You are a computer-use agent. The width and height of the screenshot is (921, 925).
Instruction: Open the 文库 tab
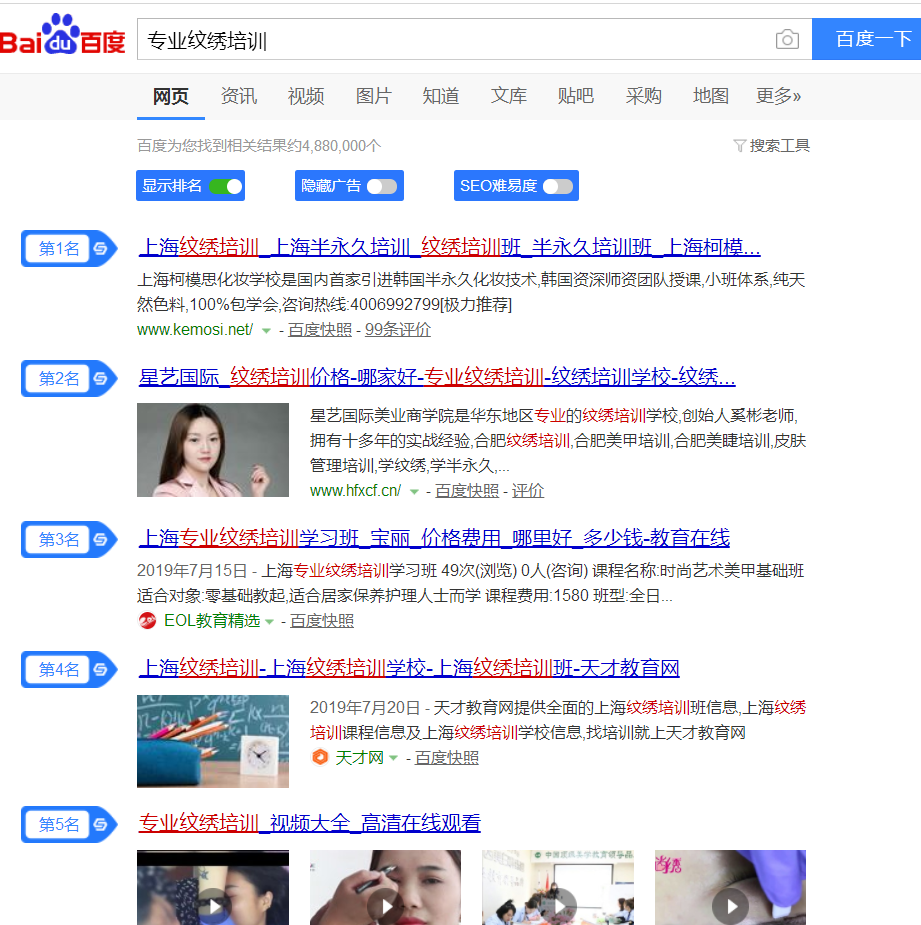tap(509, 96)
